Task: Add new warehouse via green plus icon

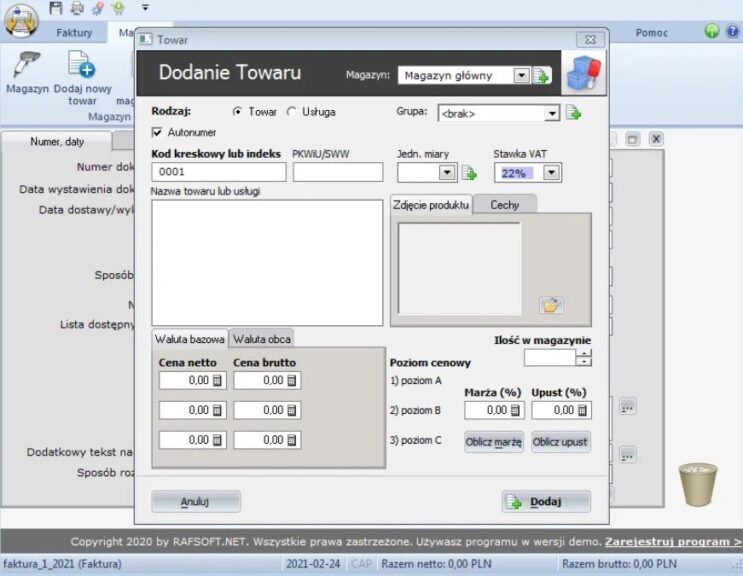Action: pos(542,76)
